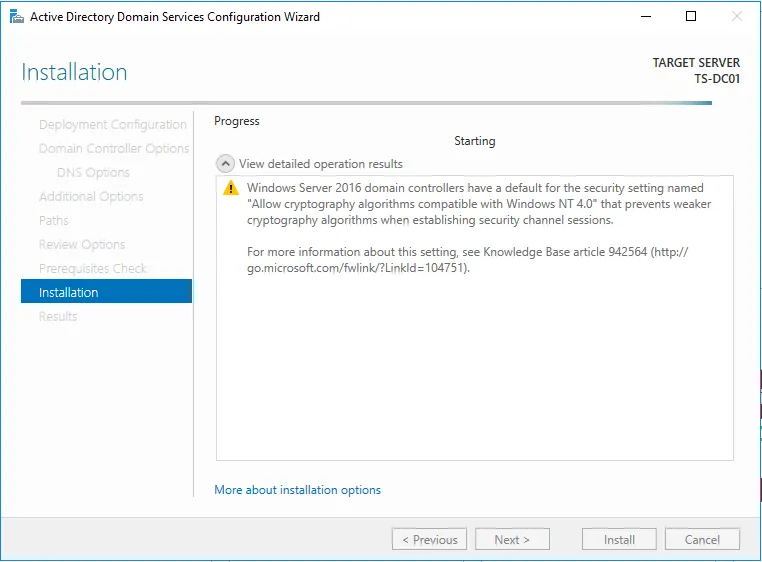Viewport: 762px width, 562px height.
Task: Select the Paths step
Action: click(x=53, y=220)
